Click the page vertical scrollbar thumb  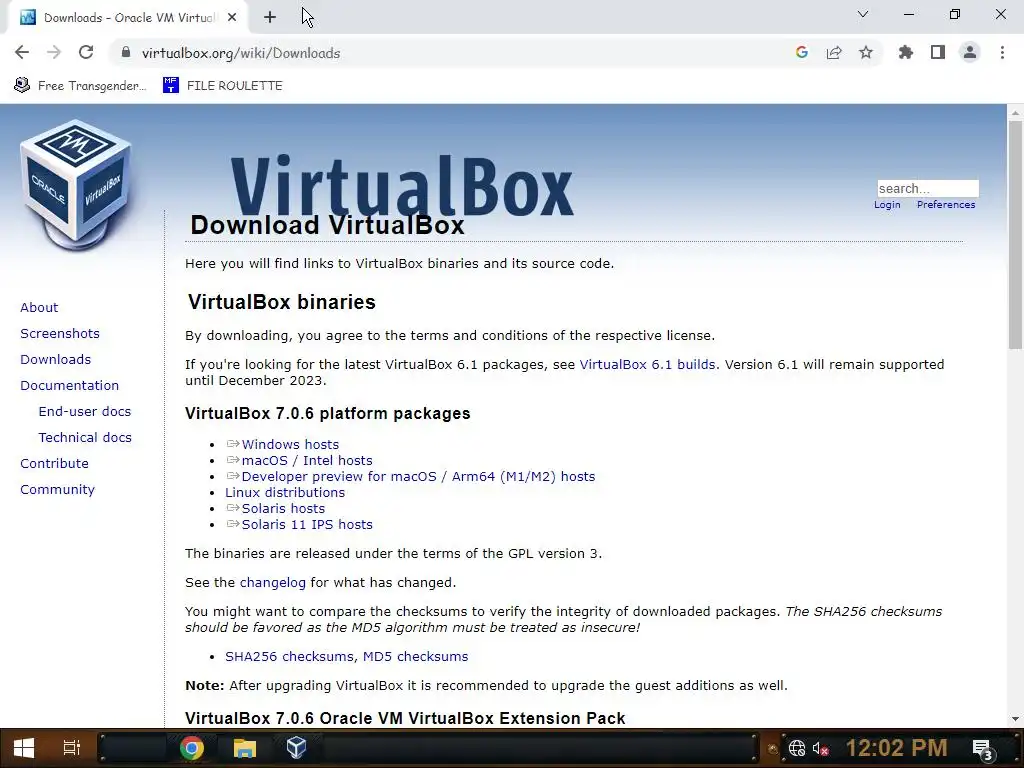[1015, 235]
